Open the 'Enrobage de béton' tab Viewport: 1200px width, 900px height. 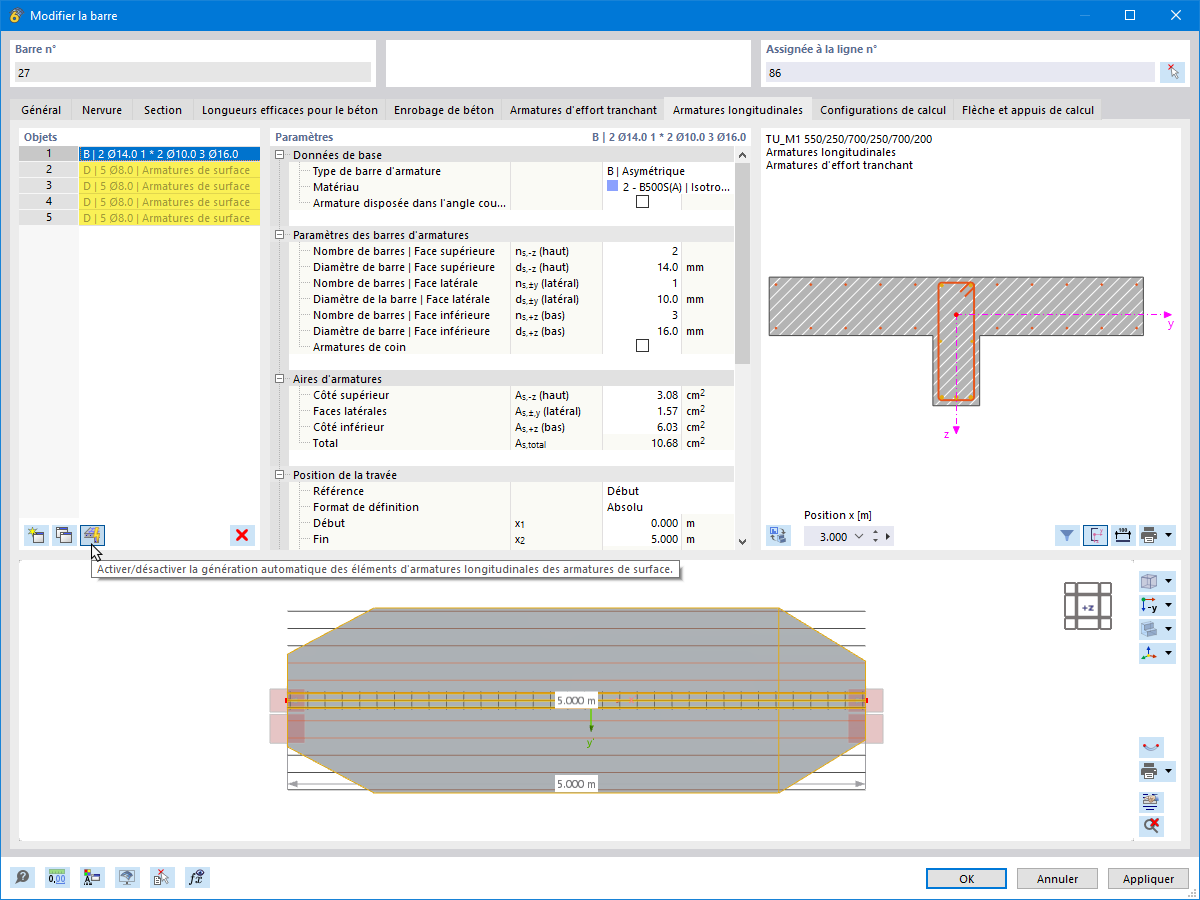pyautogui.click(x=444, y=110)
